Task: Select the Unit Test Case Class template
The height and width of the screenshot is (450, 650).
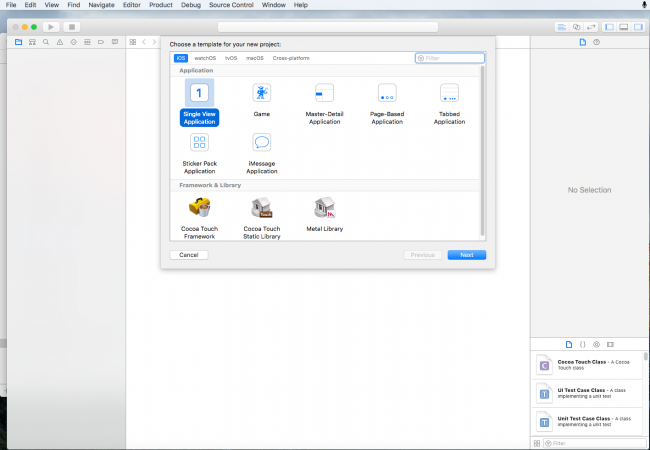Action: [x=587, y=421]
